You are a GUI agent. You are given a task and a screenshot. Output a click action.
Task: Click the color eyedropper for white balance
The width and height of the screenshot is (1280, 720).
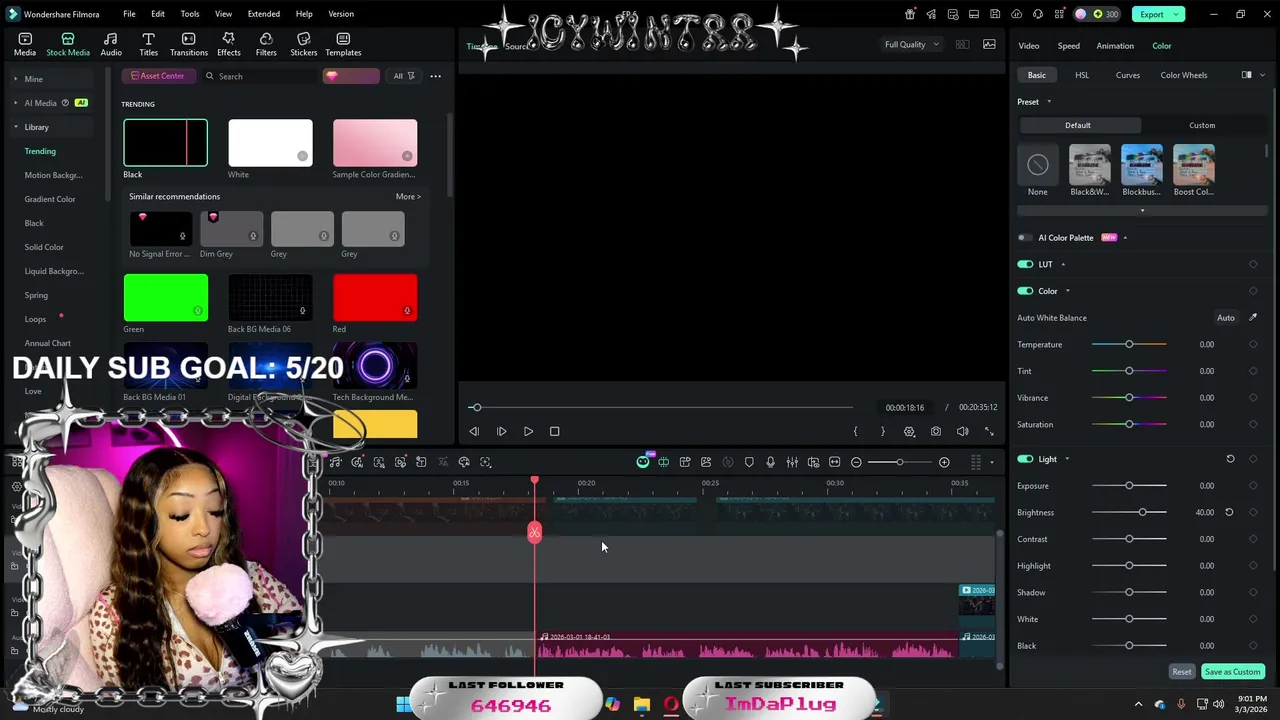click(x=1253, y=317)
